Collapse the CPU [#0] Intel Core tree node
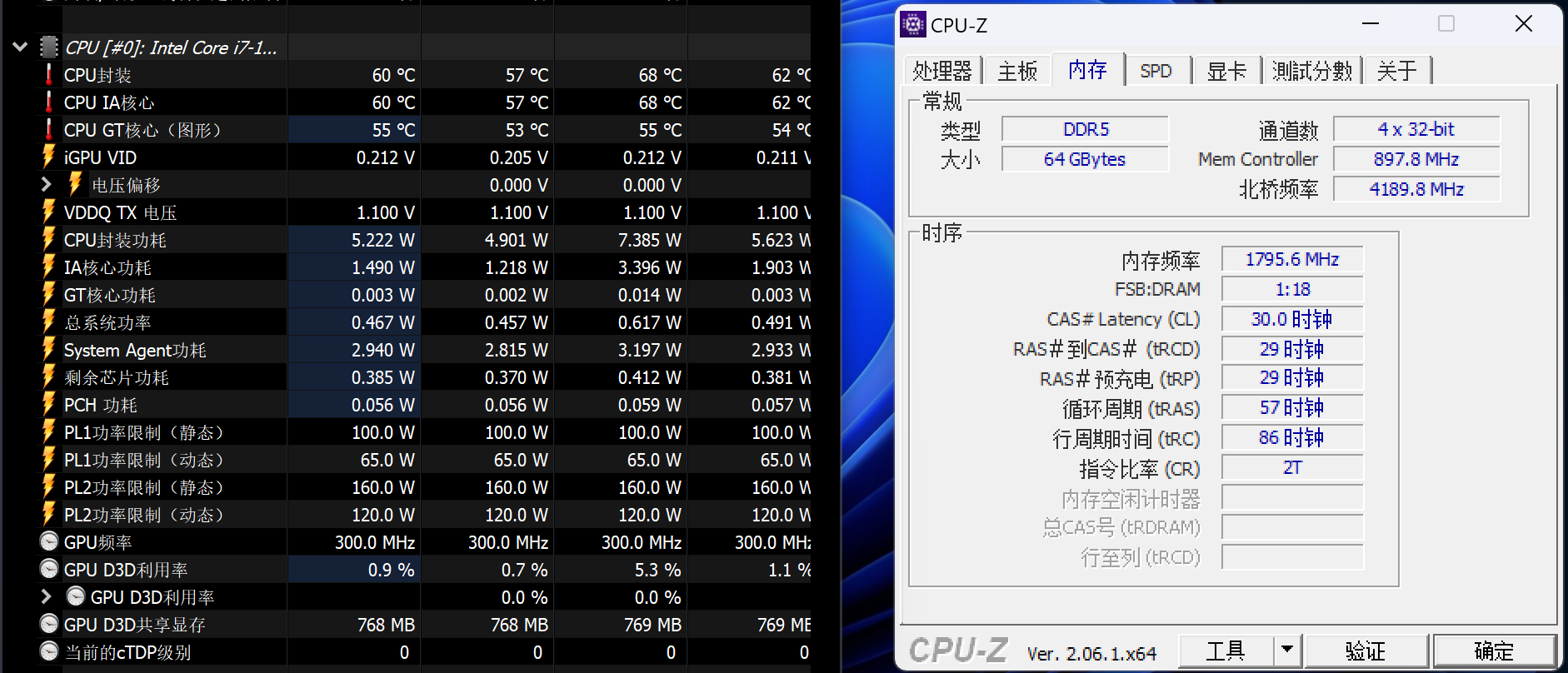This screenshot has width=1568, height=673. pos(20,47)
